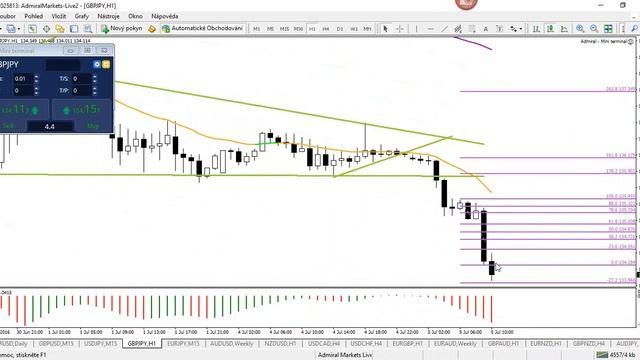
Task: Click the yellow icon in Mini terminal
Action: coord(106,64)
